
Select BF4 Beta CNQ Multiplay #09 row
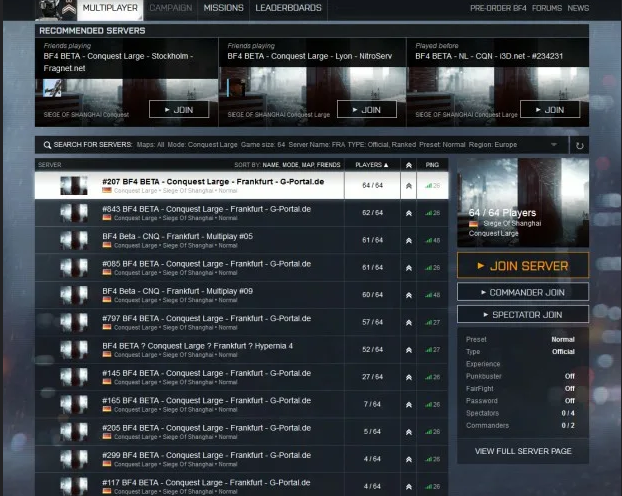[x=242, y=295]
